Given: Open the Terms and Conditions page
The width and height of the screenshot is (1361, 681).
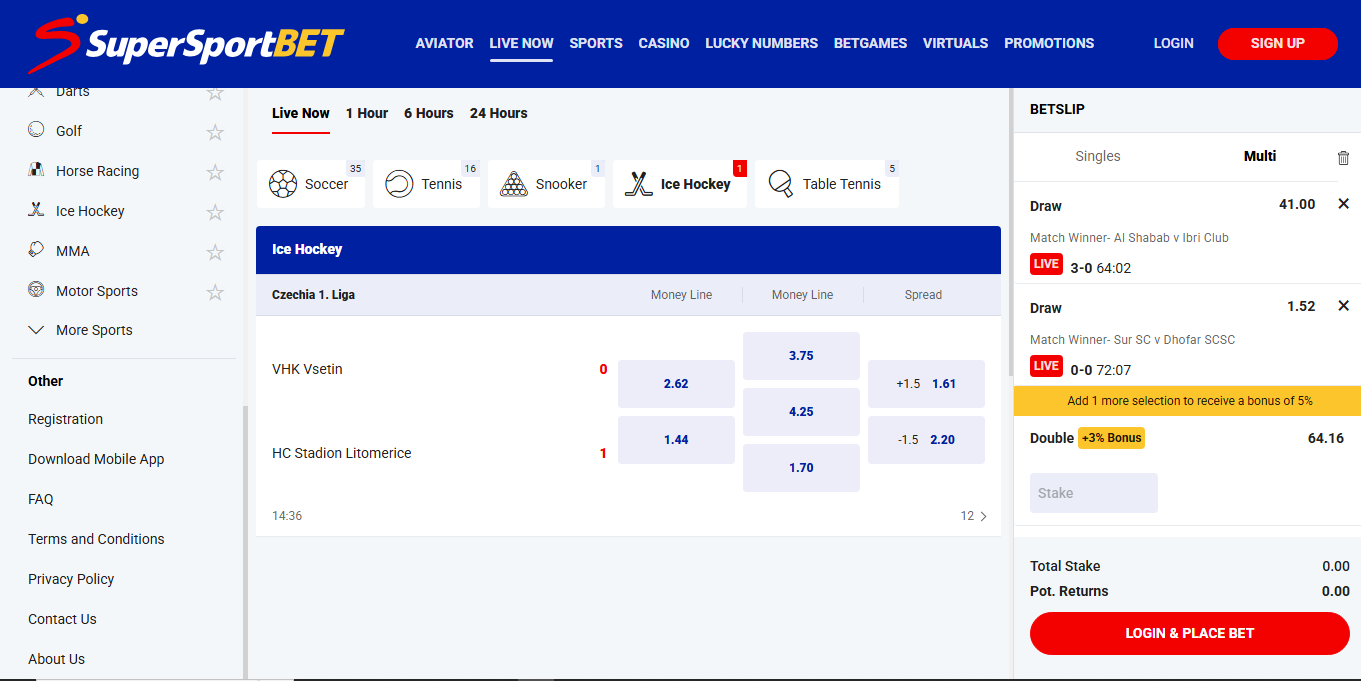Looking at the screenshot, I should click(95, 538).
